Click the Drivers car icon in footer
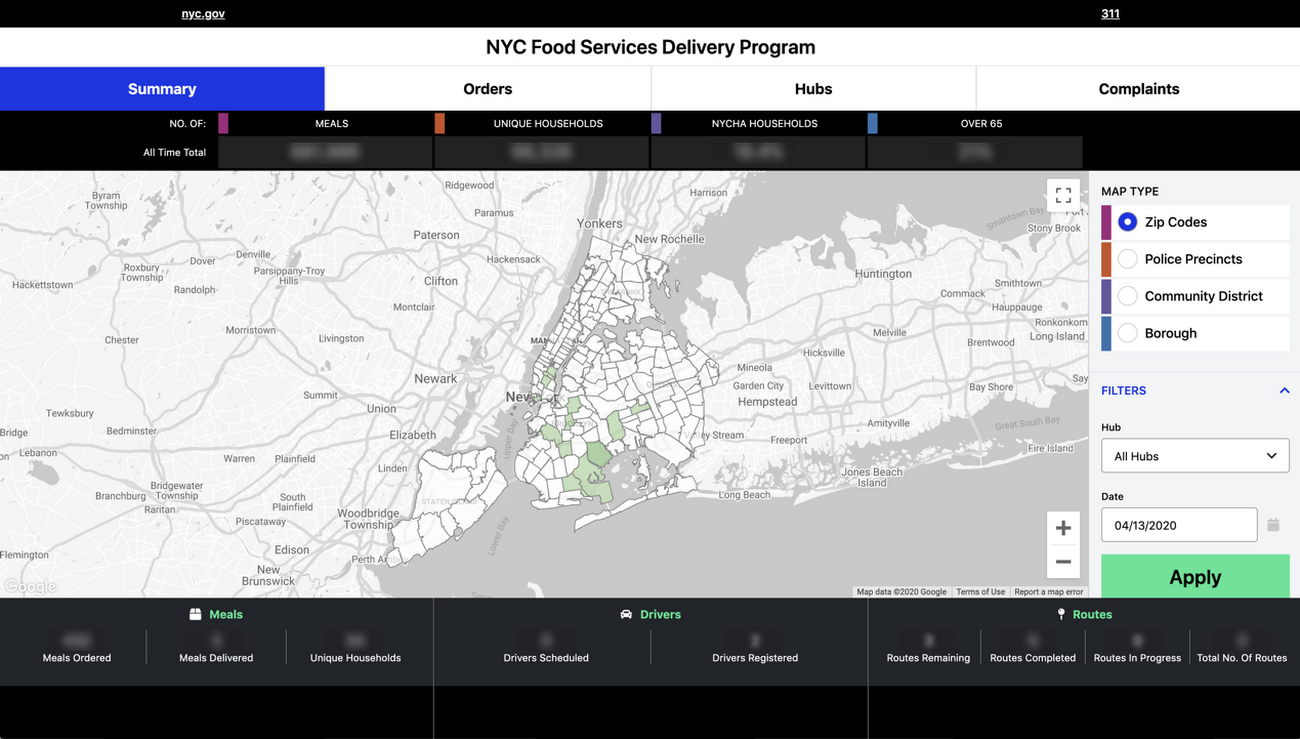1300x739 pixels. [626, 614]
